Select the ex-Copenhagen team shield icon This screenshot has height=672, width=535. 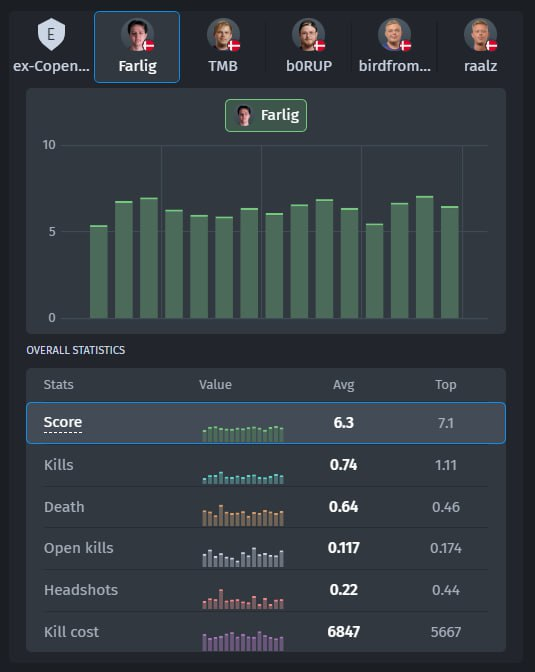(x=51, y=34)
